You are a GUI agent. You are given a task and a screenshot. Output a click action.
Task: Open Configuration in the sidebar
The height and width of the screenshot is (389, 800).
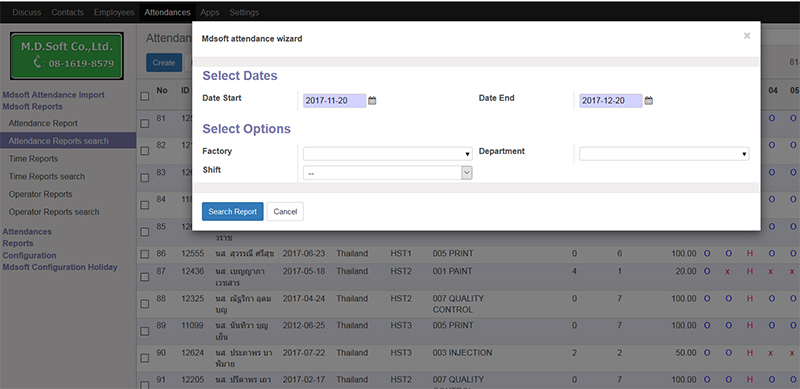click(30, 255)
